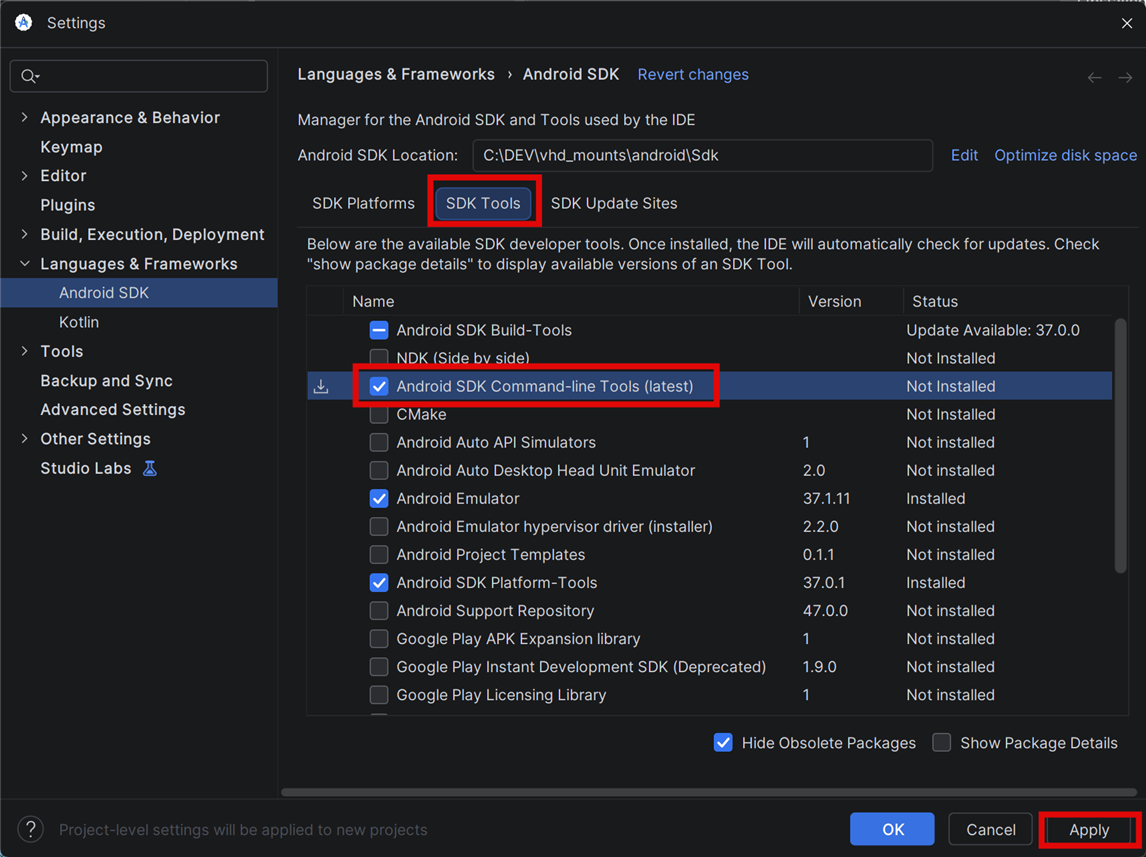Check Google Play Instant Development SDK checkbox

pos(379,667)
